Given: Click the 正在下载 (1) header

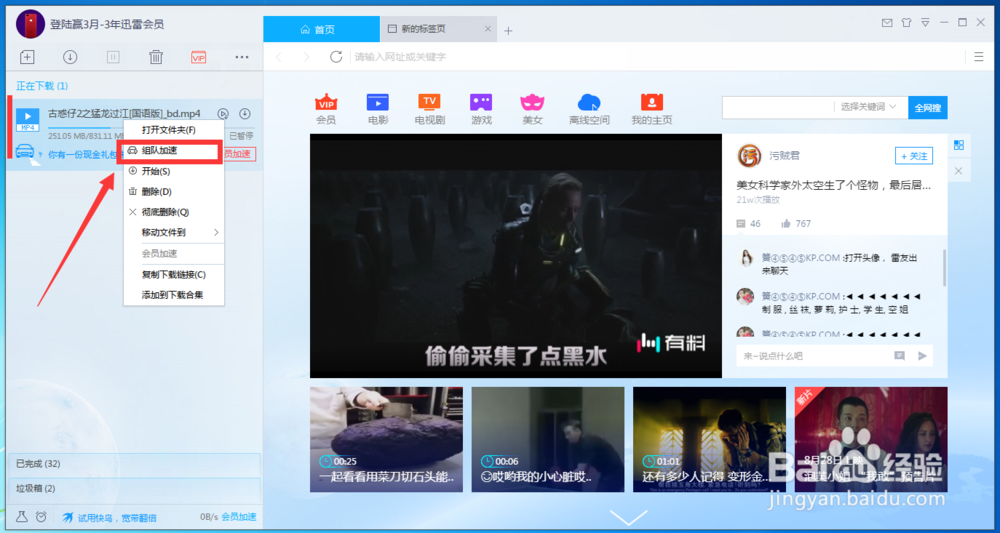Looking at the screenshot, I should click(x=42, y=85).
